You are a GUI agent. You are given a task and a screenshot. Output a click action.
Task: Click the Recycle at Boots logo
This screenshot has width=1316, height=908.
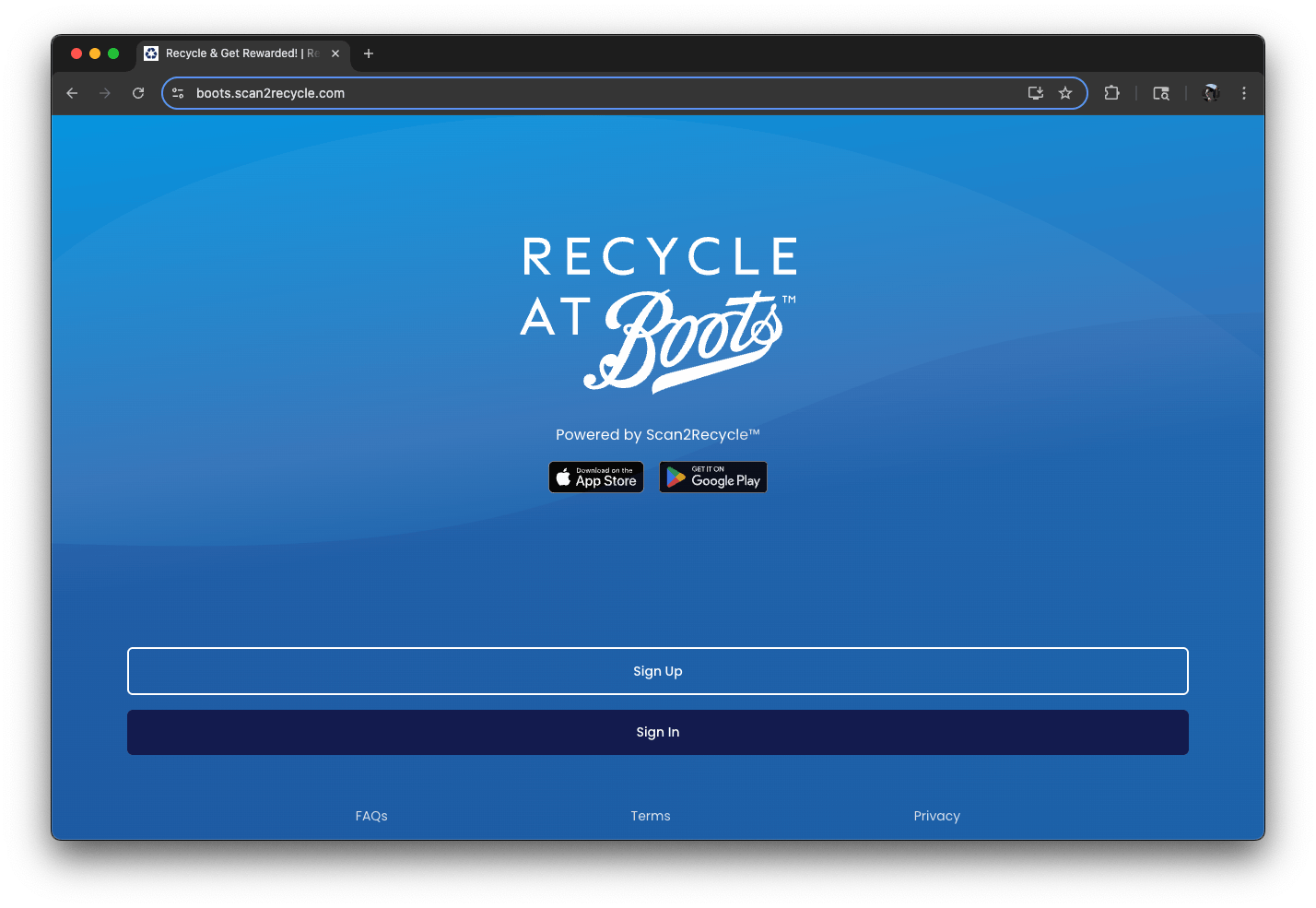click(x=658, y=314)
